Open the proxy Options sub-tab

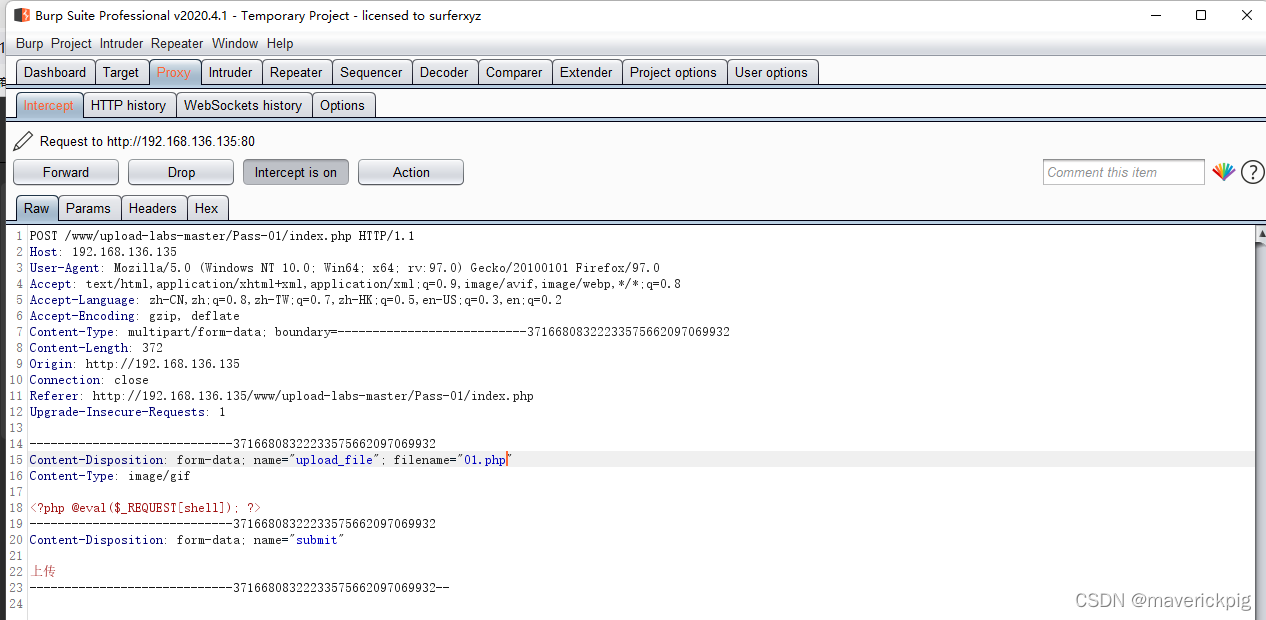coord(343,105)
